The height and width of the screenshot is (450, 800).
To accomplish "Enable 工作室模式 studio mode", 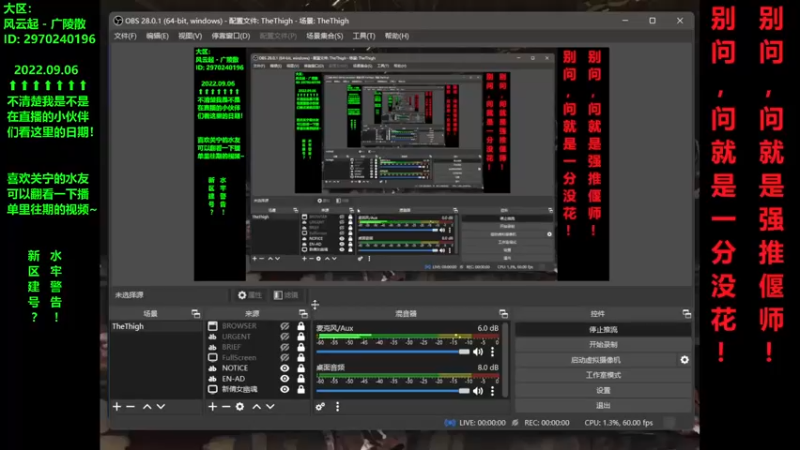I will (603, 375).
